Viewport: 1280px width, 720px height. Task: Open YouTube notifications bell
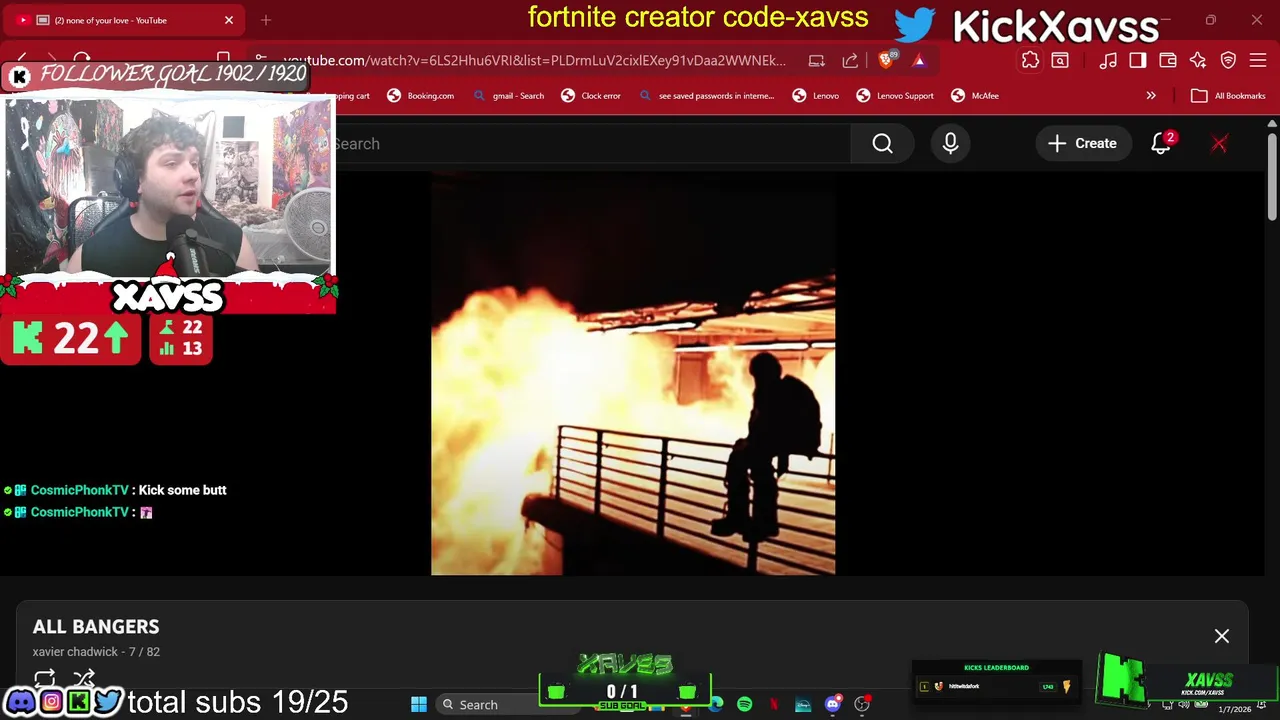pyautogui.click(x=1161, y=144)
